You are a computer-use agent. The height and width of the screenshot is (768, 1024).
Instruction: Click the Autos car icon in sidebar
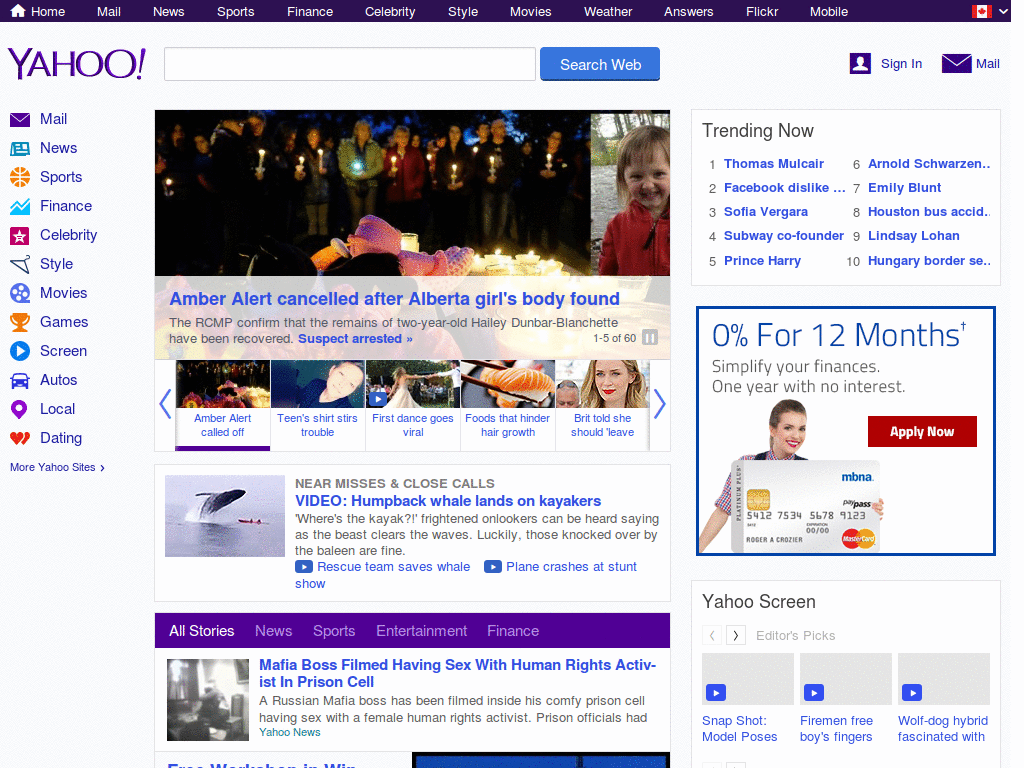pyautogui.click(x=20, y=381)
